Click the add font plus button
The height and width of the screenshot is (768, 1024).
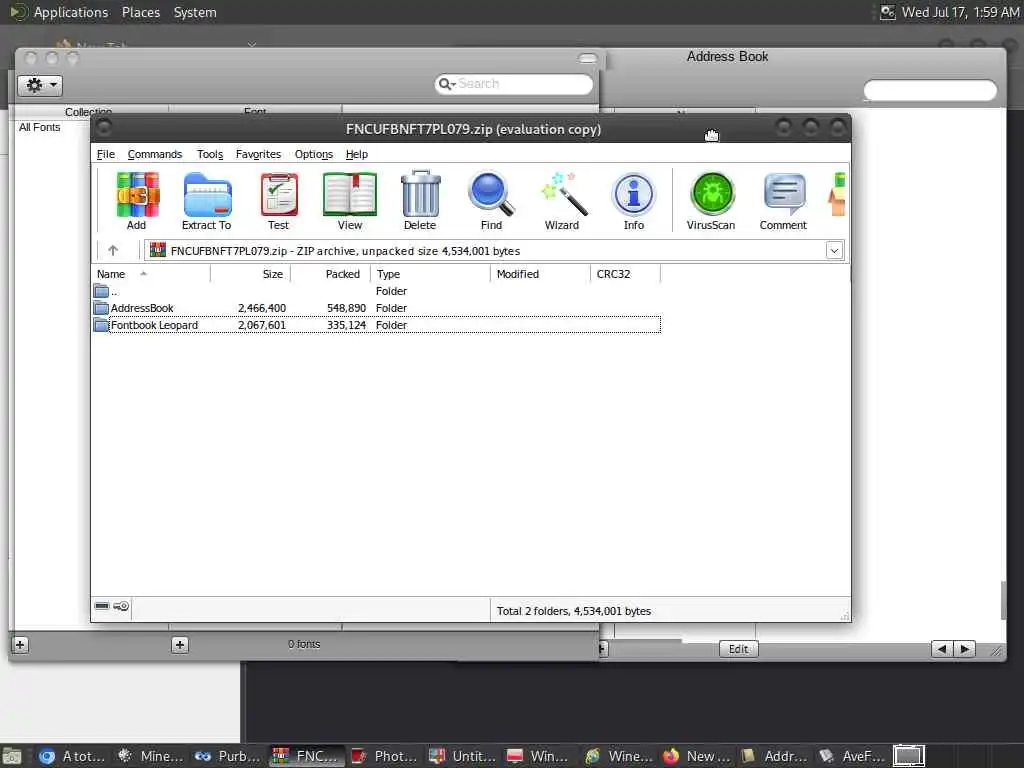180,645
